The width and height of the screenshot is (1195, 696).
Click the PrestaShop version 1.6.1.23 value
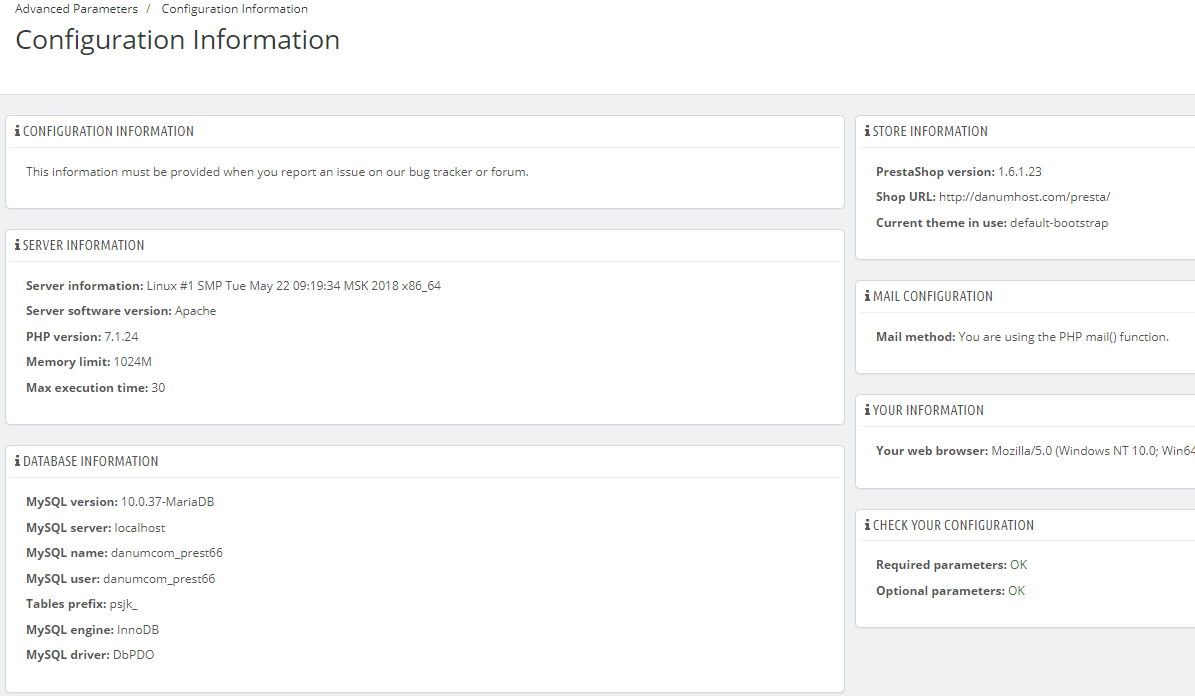click(x=1020, y=172)
